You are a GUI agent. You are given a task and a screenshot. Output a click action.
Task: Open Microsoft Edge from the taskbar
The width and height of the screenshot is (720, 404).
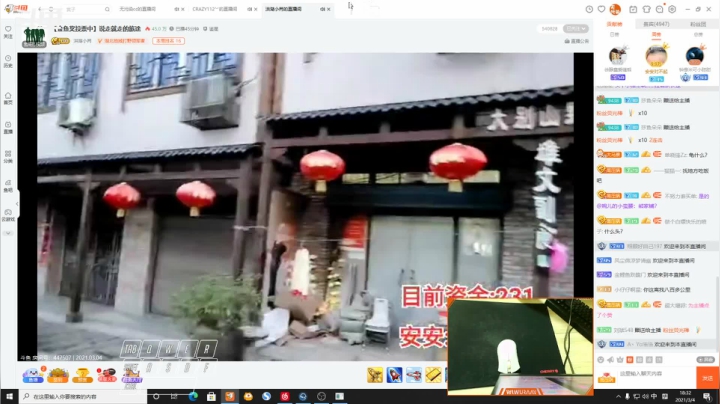pyautogui.click(x=193, y=396)
